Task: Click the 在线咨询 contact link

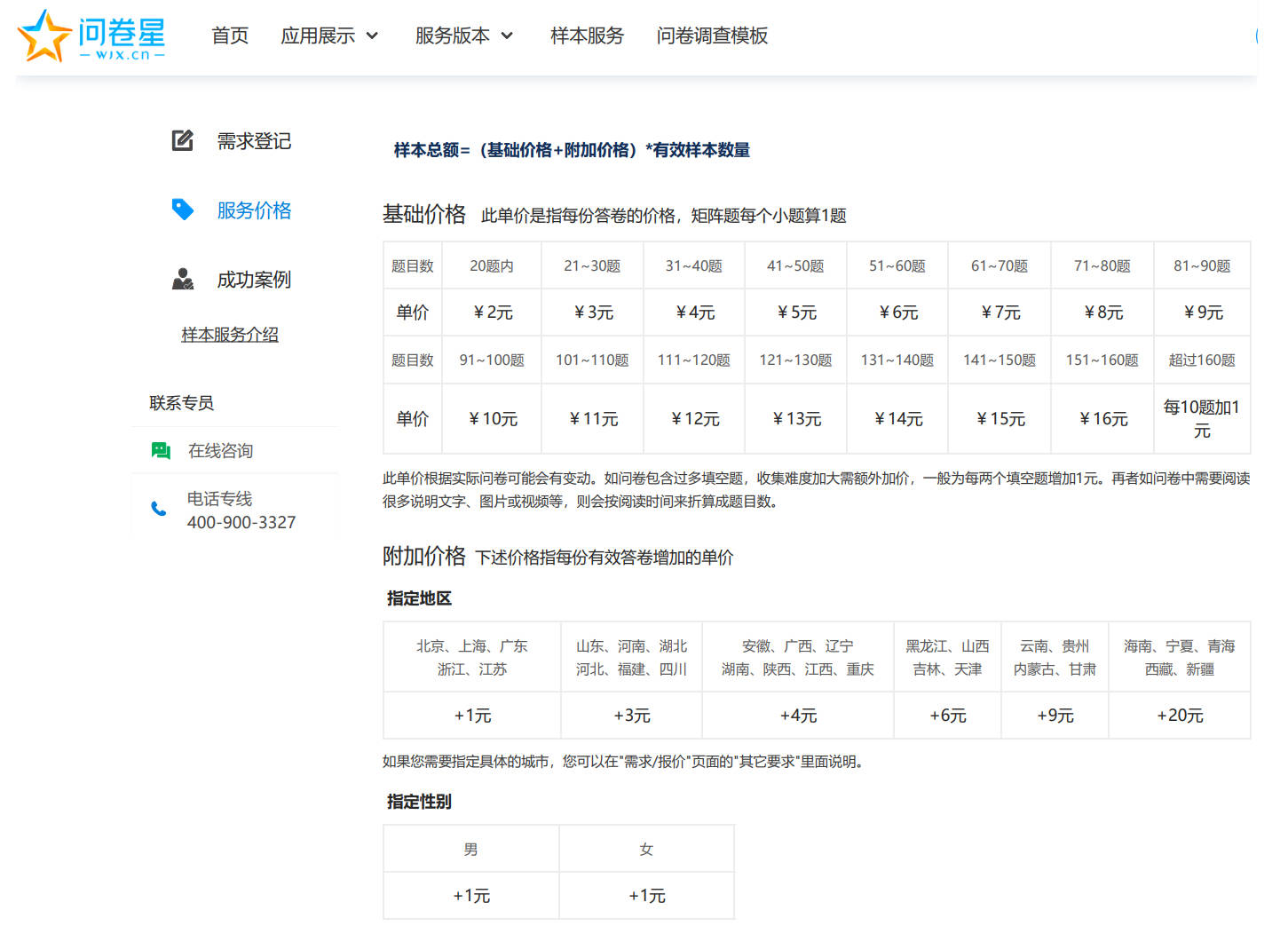Action: pyautogui.click(x=220, y=451)
